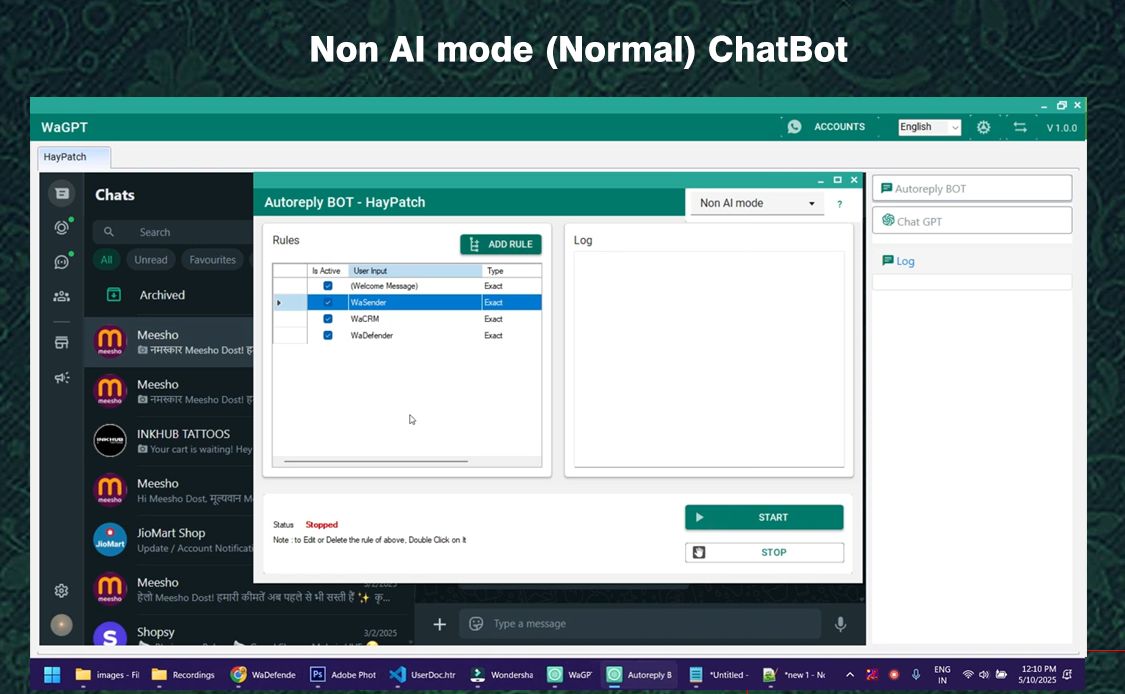This screenshot has height=694, width=1125.
Task: Click ACCOUNTS label in header
Action: point(839,126)
